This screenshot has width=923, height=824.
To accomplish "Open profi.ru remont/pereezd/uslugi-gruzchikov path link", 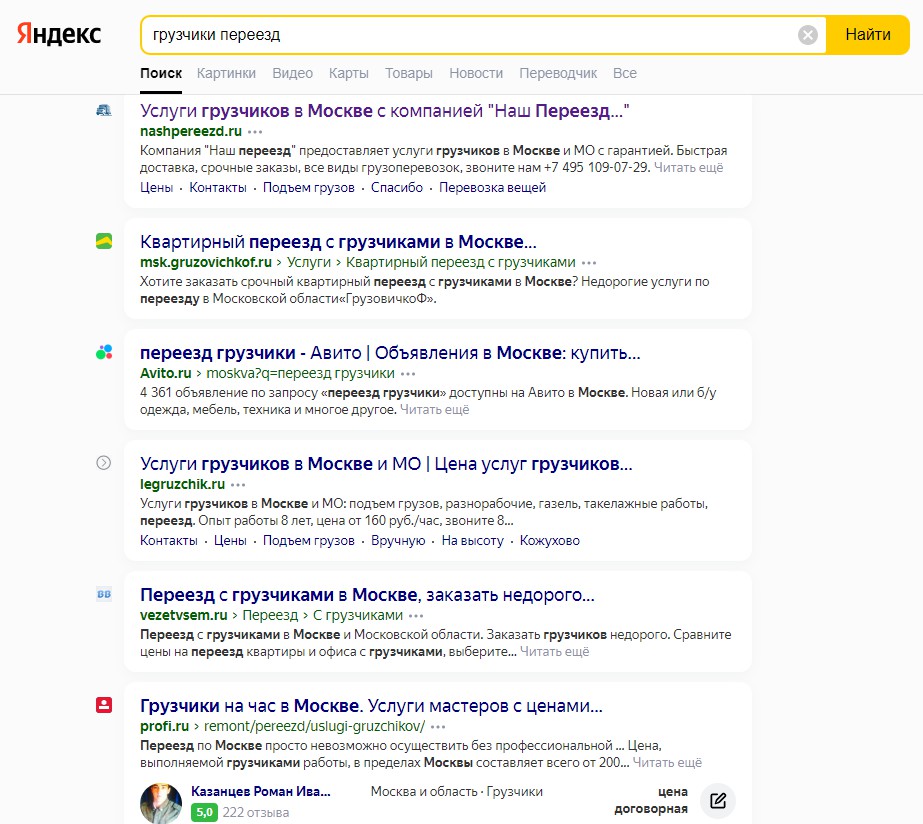I will (314, 726).
